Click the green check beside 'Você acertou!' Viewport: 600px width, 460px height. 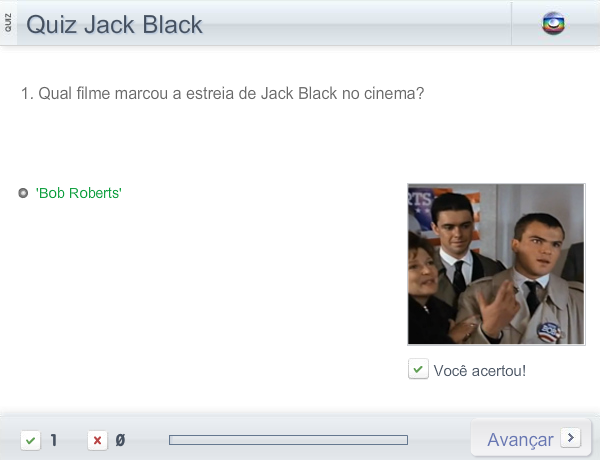(418, 369)
